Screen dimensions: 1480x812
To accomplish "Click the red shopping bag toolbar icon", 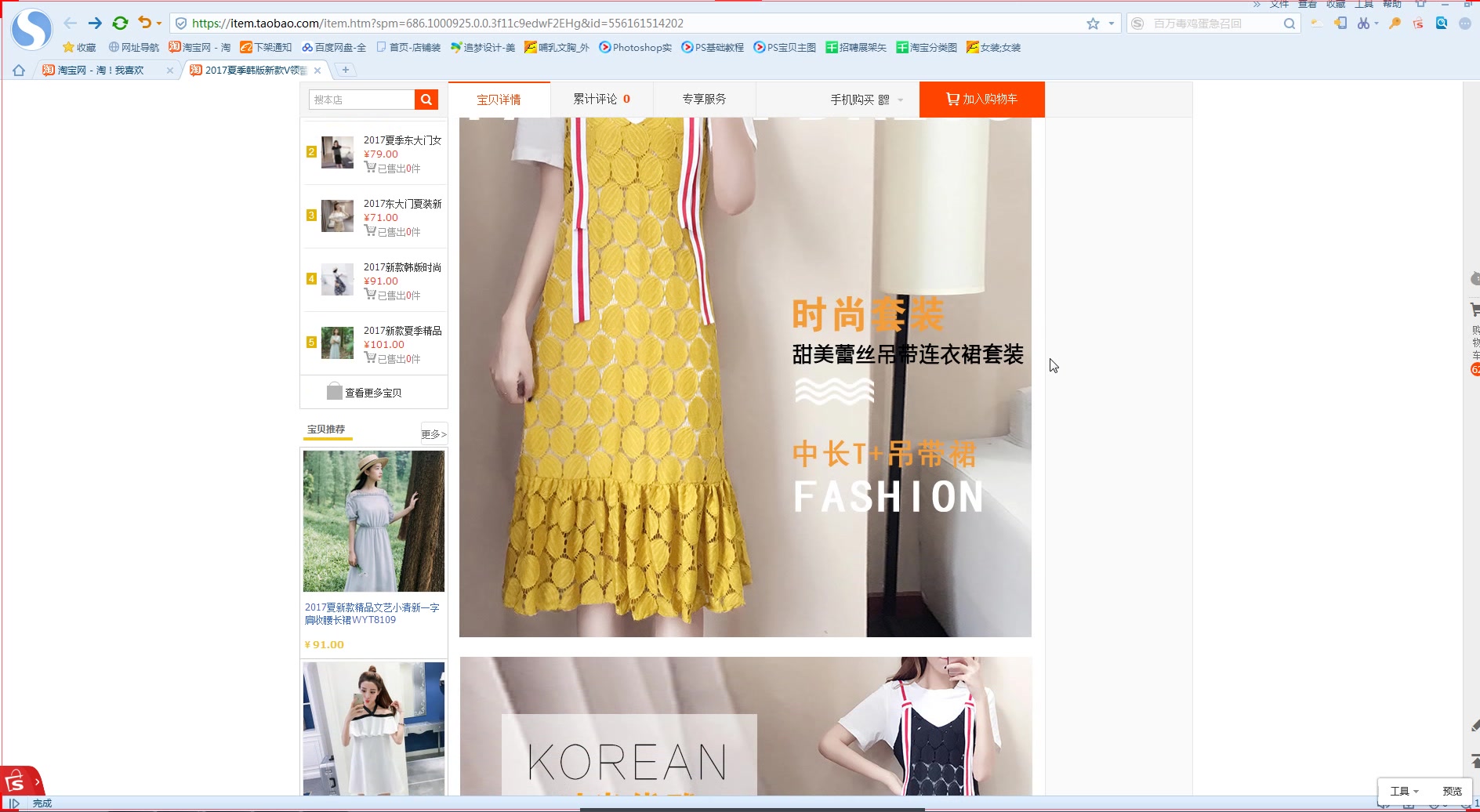I will [x=1418, y=24].
